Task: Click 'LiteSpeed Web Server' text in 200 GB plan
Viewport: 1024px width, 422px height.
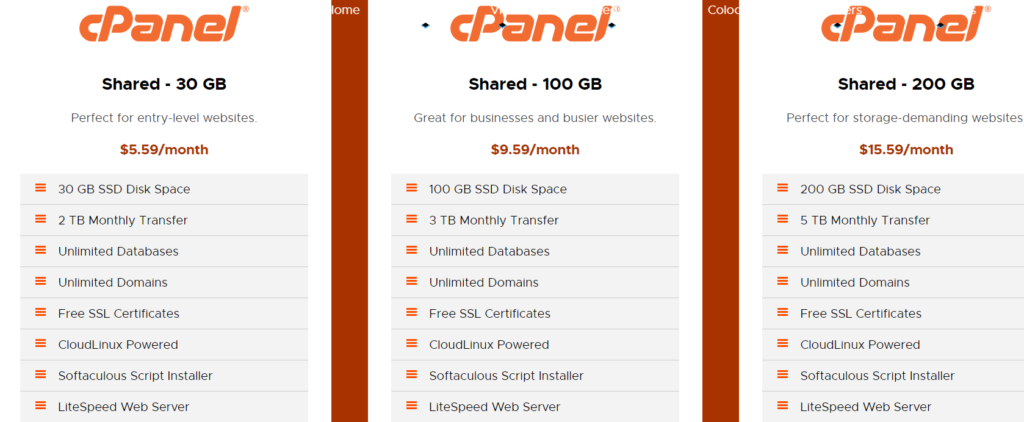Action: pos(866,407)
